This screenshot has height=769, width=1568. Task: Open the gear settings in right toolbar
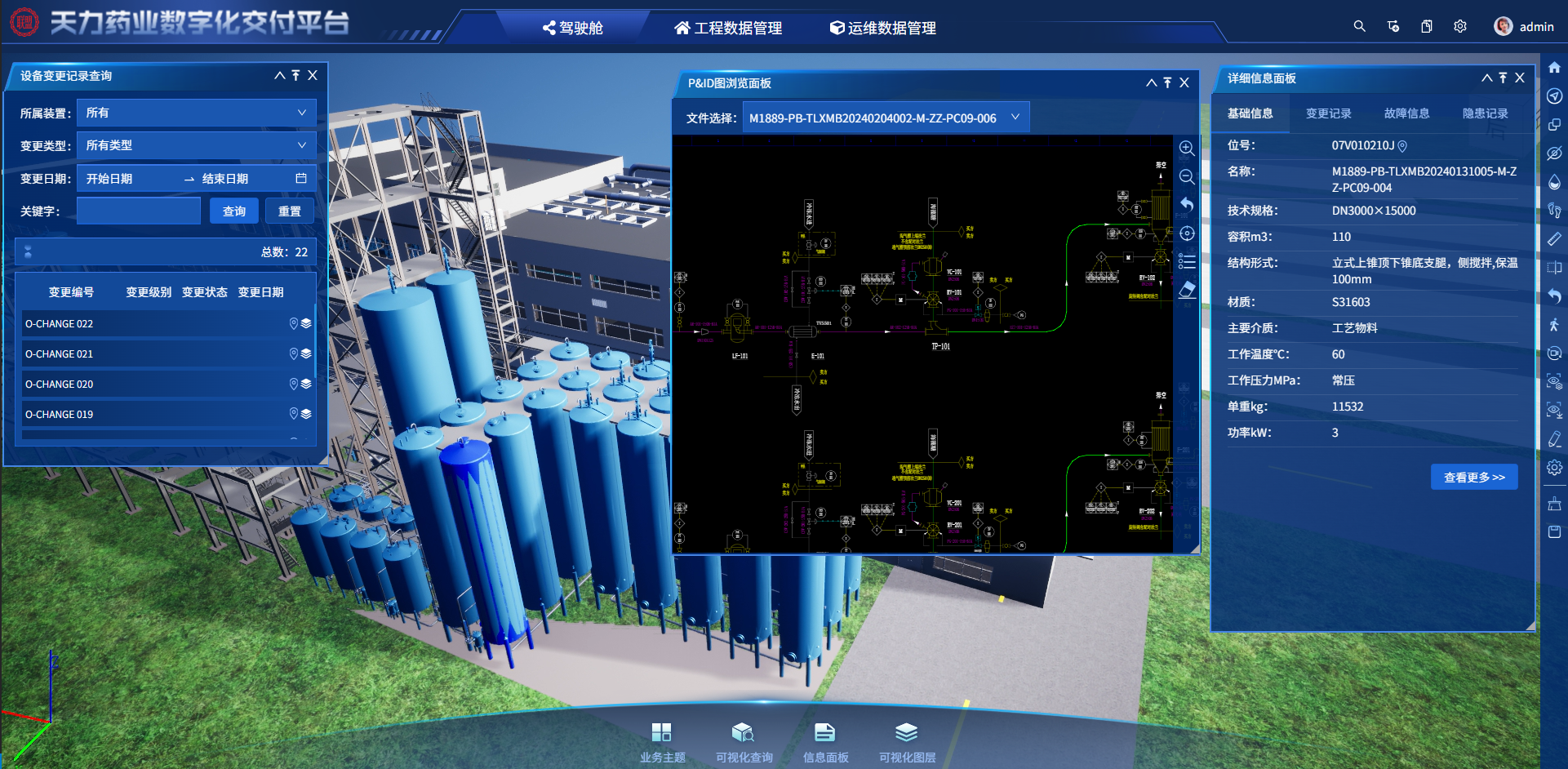1554,468
